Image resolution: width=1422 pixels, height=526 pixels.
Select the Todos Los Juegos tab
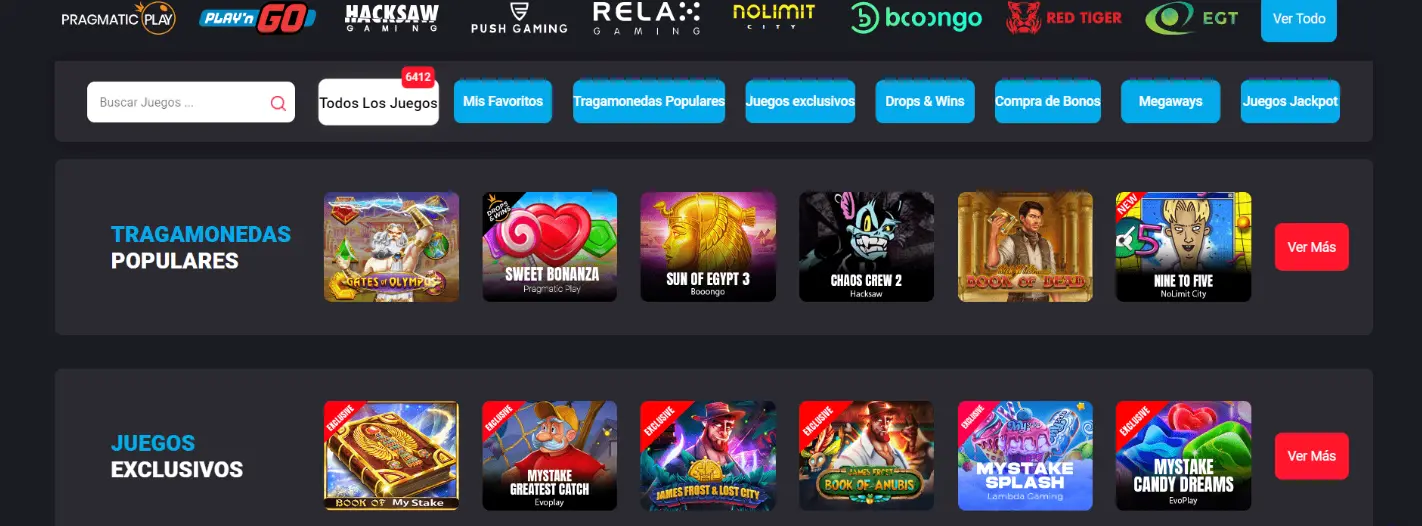[378, 102]
